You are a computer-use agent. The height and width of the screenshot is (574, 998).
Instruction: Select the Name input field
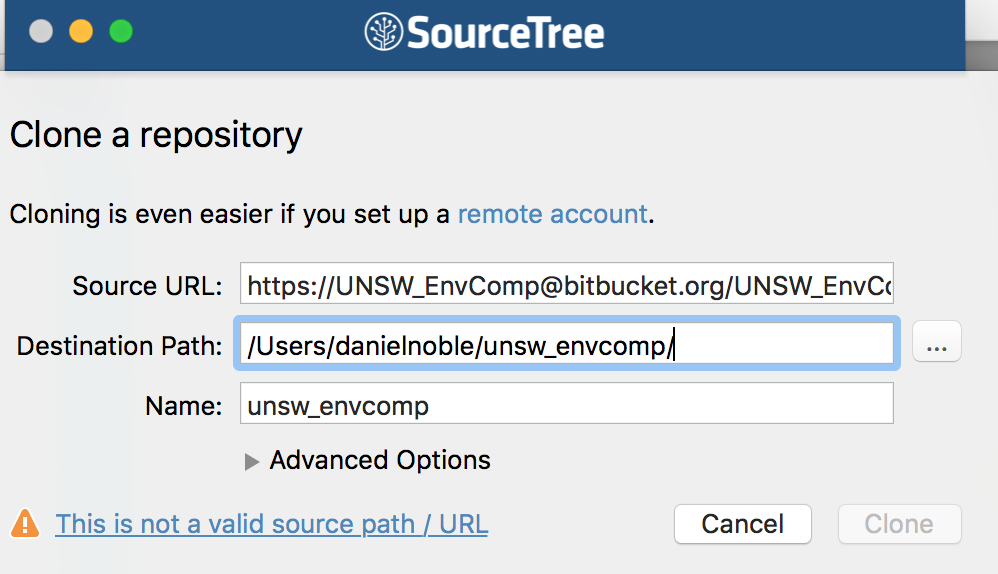(x=566, y=406)
